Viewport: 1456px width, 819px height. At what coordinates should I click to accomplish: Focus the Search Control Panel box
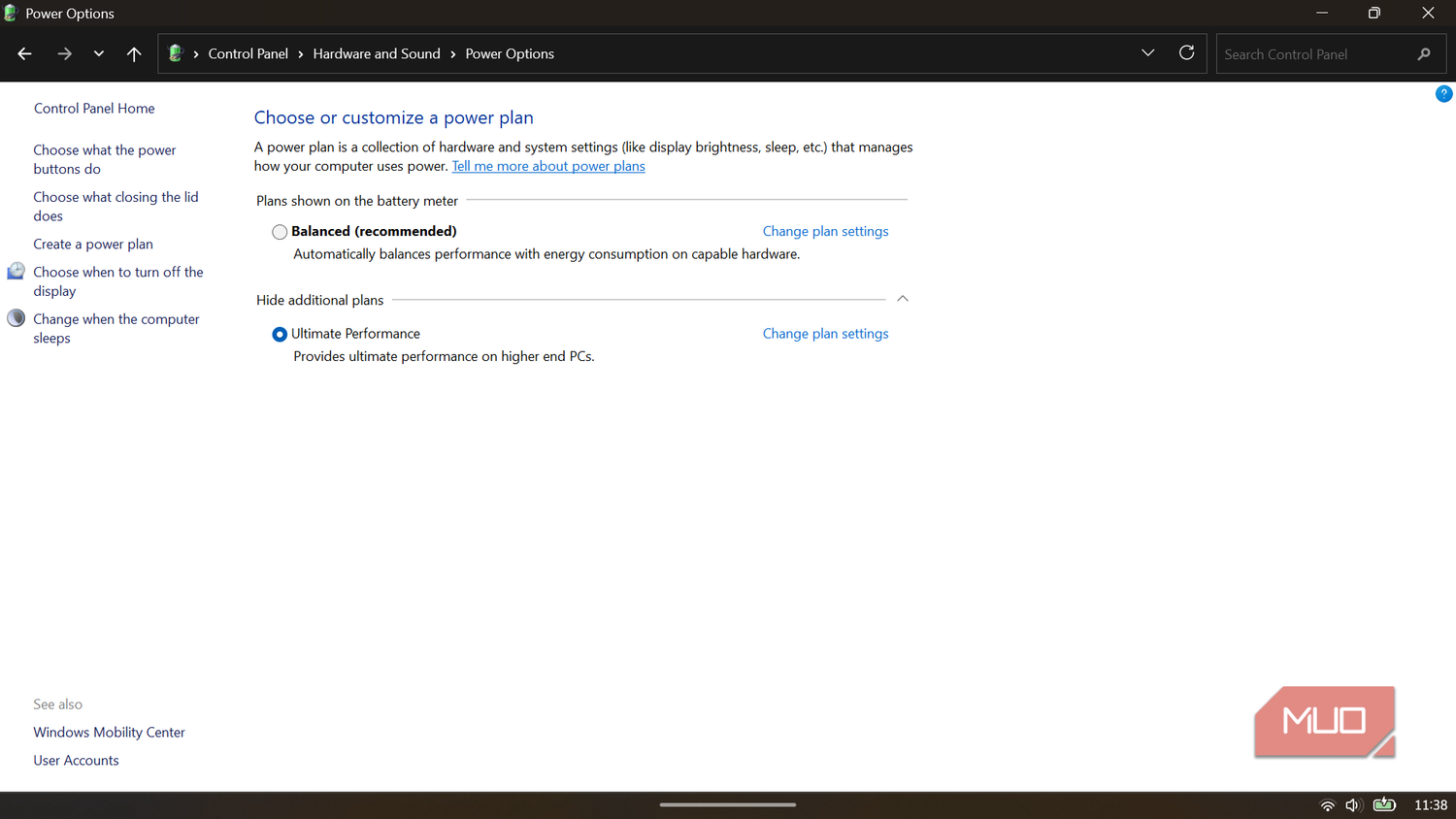(x=1331, y=54)
